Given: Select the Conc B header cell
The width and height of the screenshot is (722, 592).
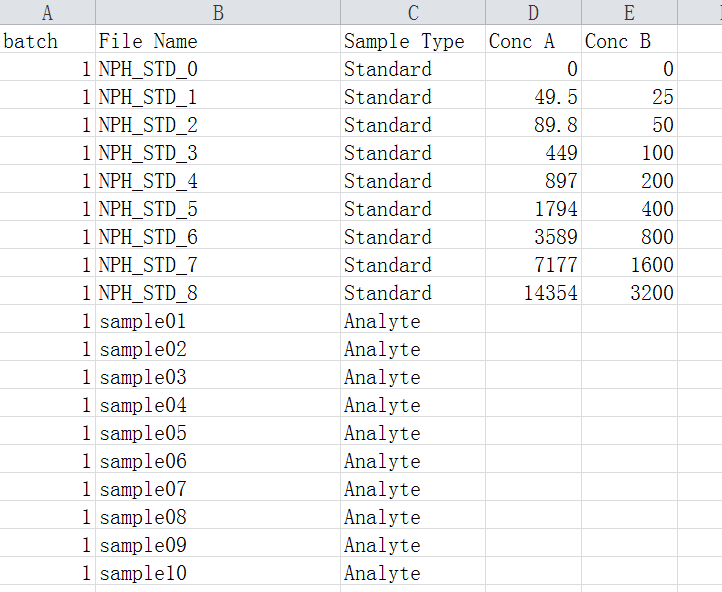Looking at the screenshot, I should 629,41.
